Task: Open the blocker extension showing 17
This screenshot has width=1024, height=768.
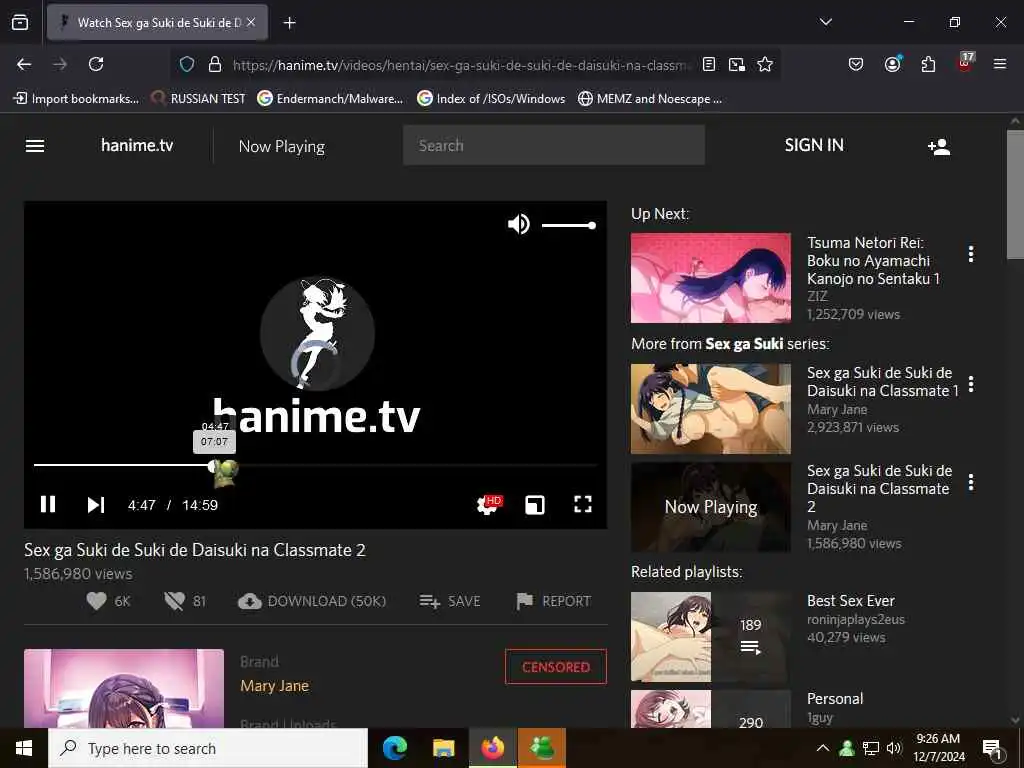Action: tap(965, 63)
